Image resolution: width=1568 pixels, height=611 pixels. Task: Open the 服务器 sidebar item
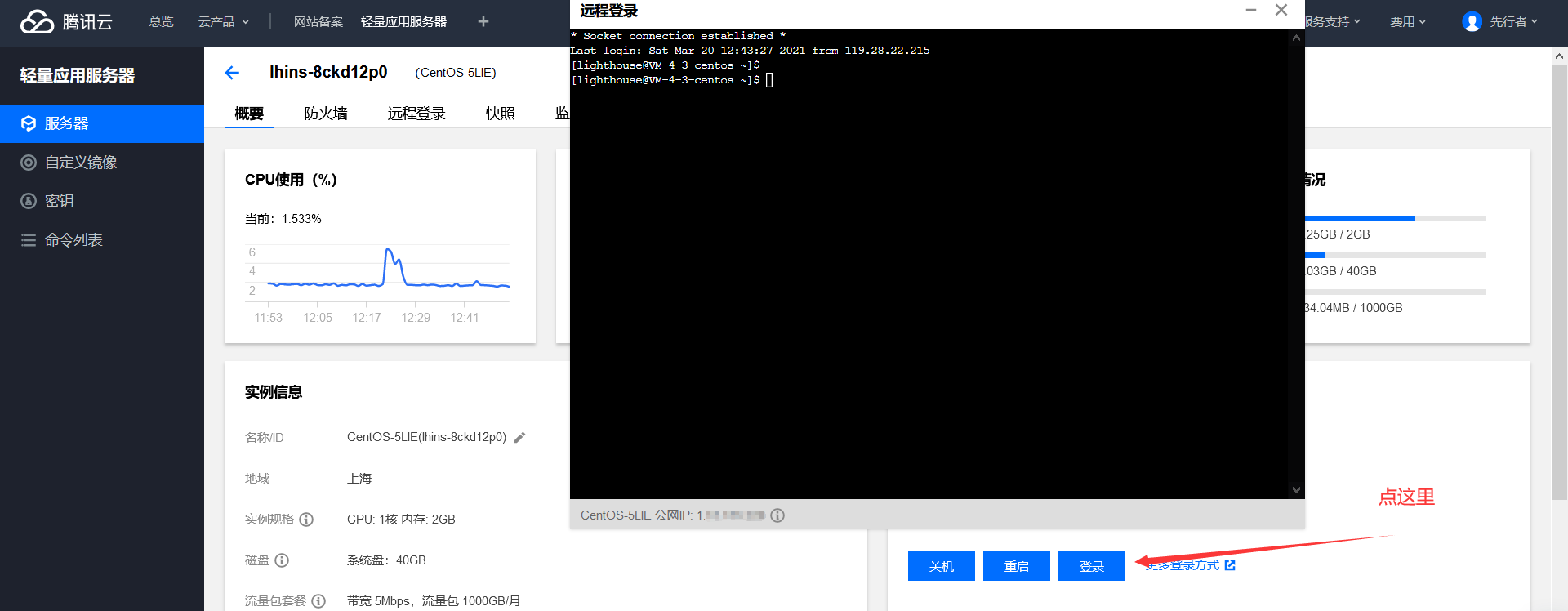pos(102,123)
